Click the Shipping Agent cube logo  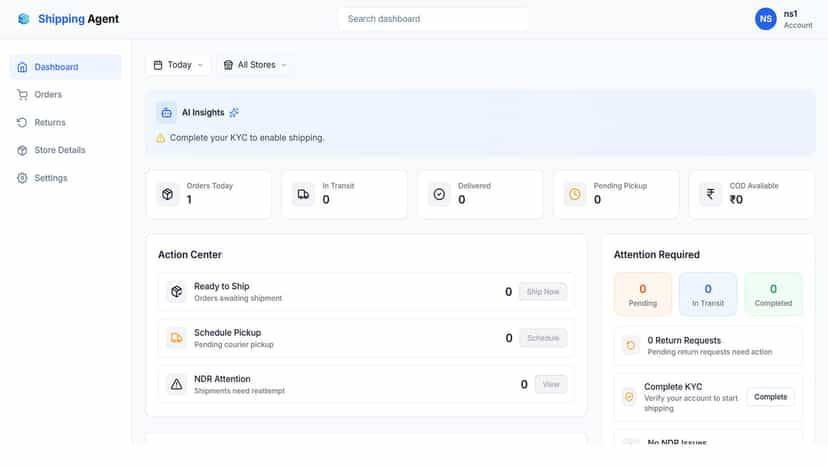24,19
